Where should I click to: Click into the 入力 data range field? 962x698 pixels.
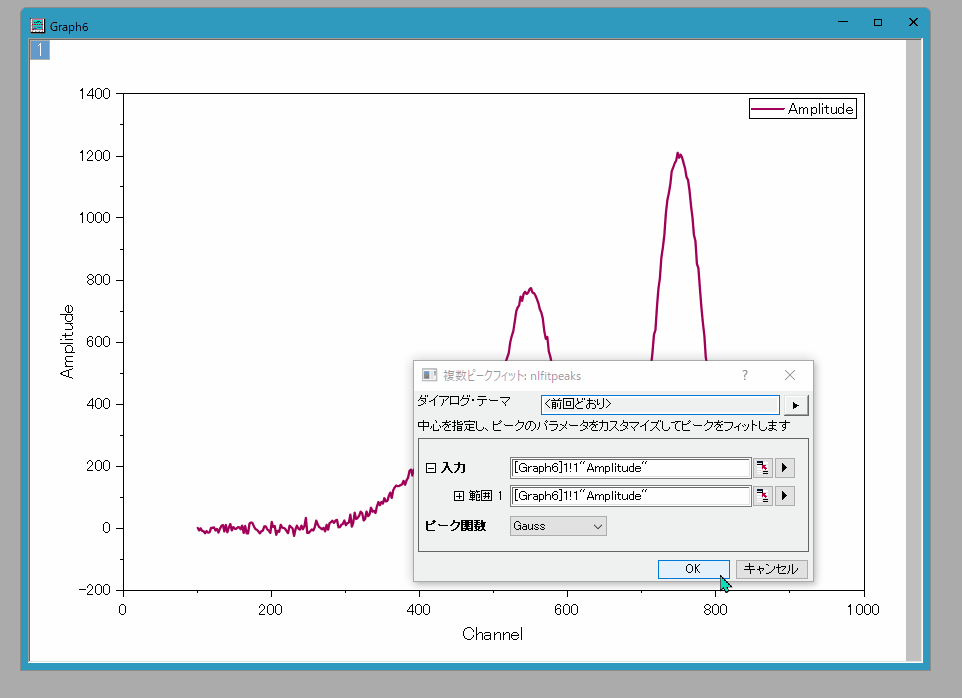coord(630,468)
